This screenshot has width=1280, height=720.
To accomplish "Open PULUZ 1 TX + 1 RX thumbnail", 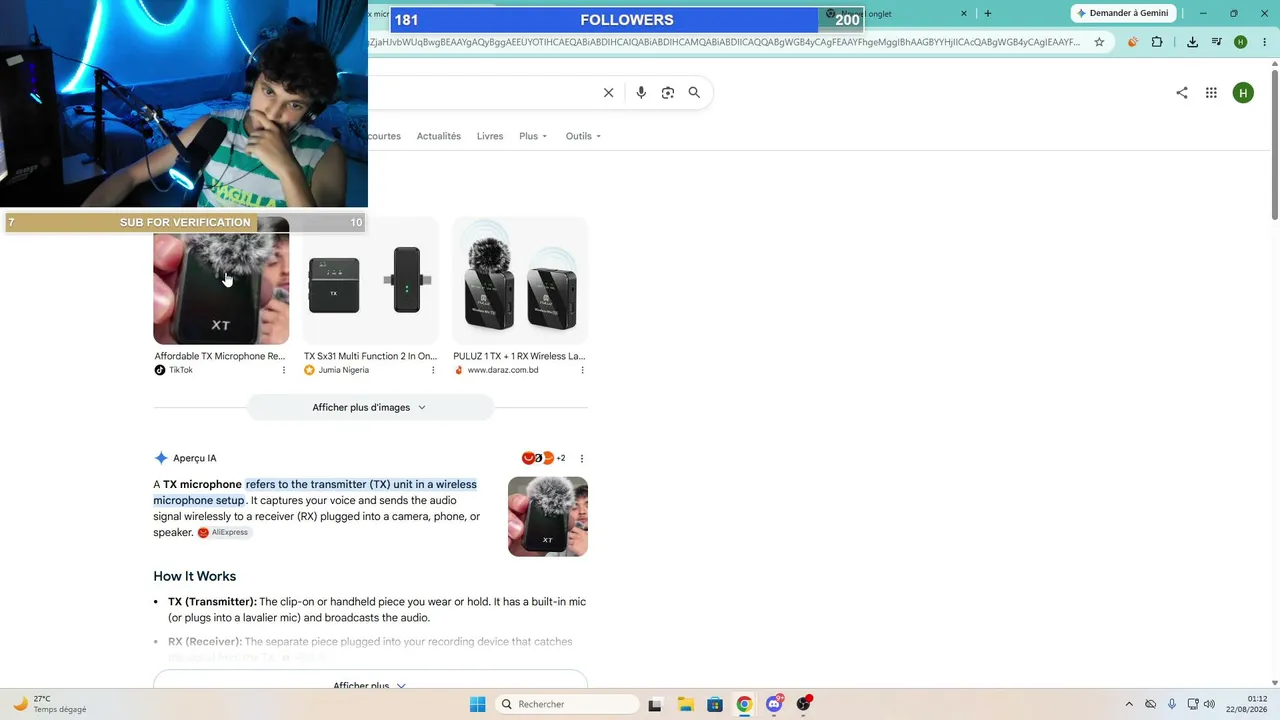I will point(520,281).
